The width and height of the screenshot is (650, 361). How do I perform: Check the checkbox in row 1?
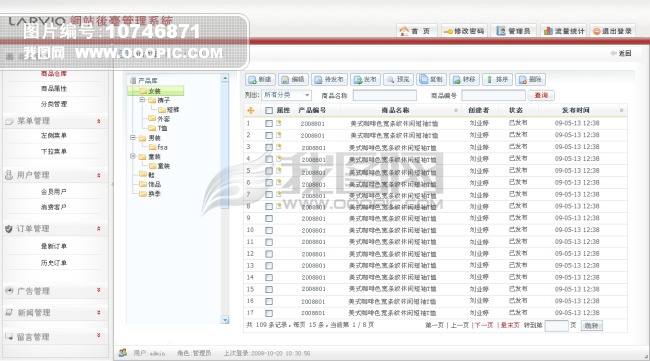[x=269, y=123]
